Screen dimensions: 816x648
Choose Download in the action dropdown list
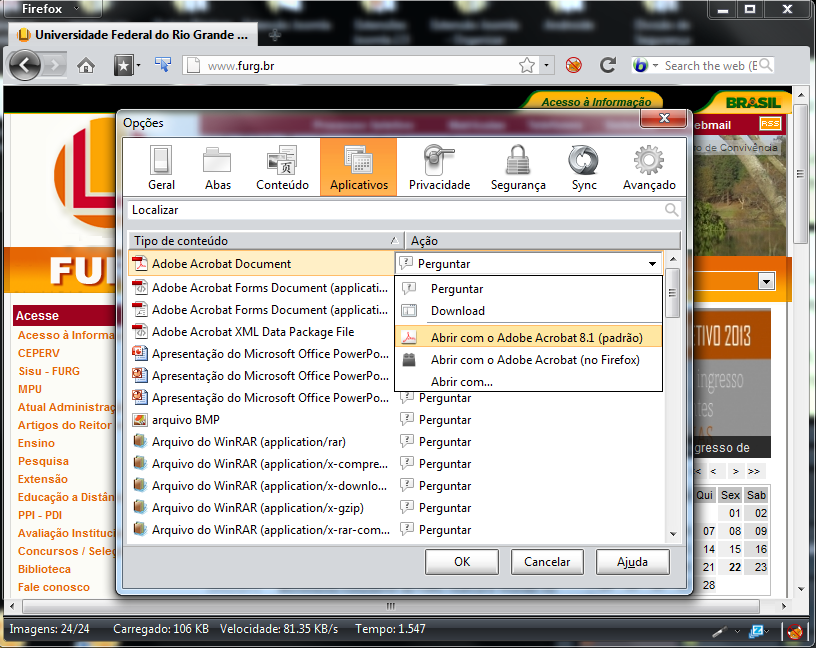[528, 311]
